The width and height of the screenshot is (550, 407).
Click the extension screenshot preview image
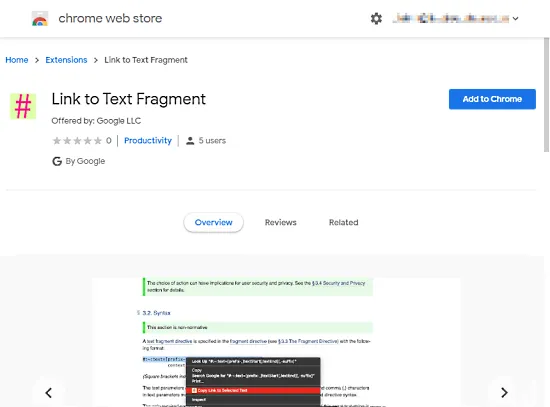[x=276, y=342]
